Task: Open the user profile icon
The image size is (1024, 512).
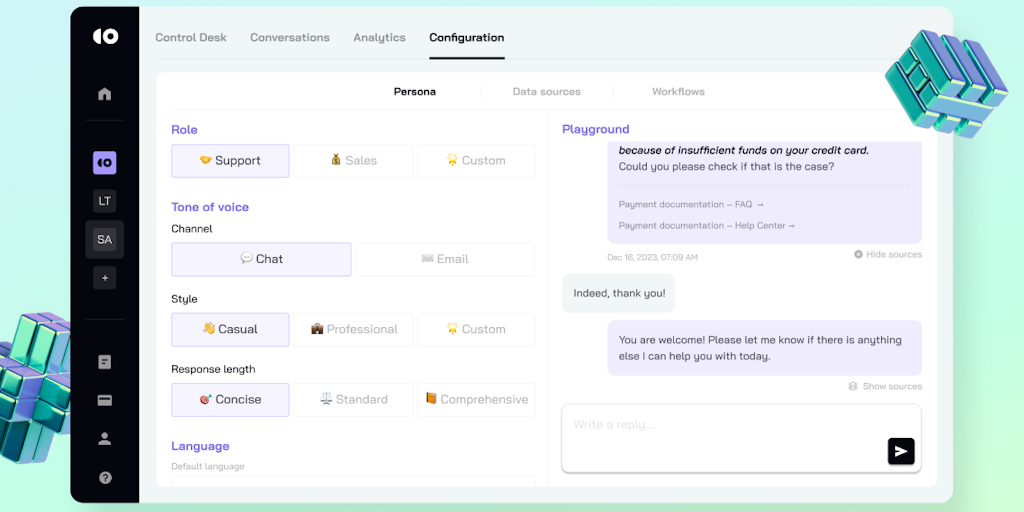Action: tap(105, 438)
